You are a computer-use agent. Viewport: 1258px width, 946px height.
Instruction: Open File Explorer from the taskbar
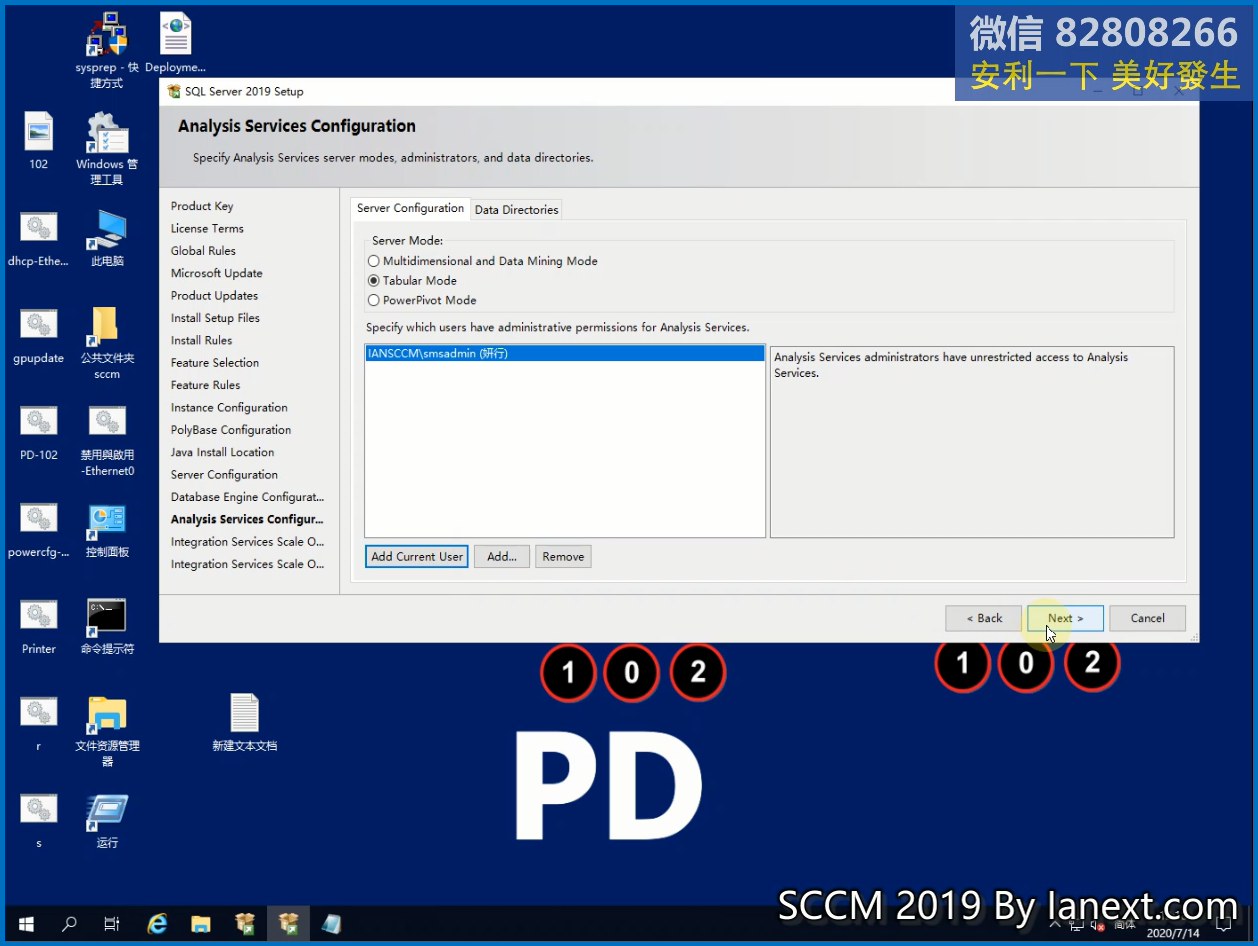pyautogui.click(x=201, y=925)
